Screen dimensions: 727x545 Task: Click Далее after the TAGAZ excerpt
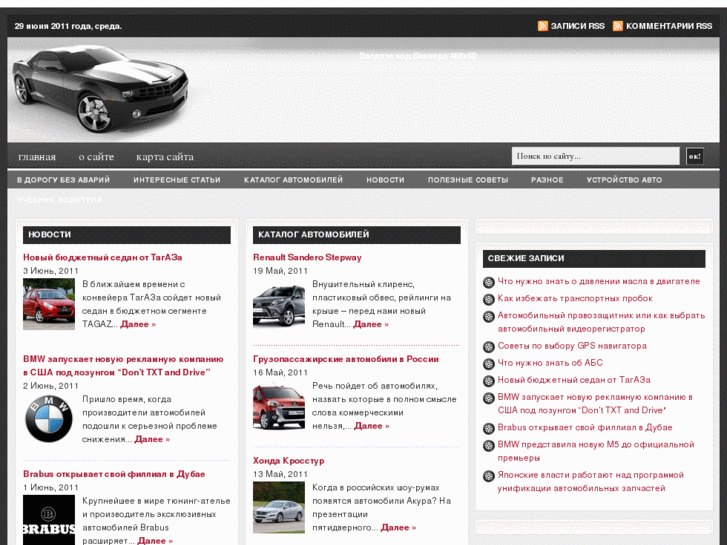tap(138, 324)
